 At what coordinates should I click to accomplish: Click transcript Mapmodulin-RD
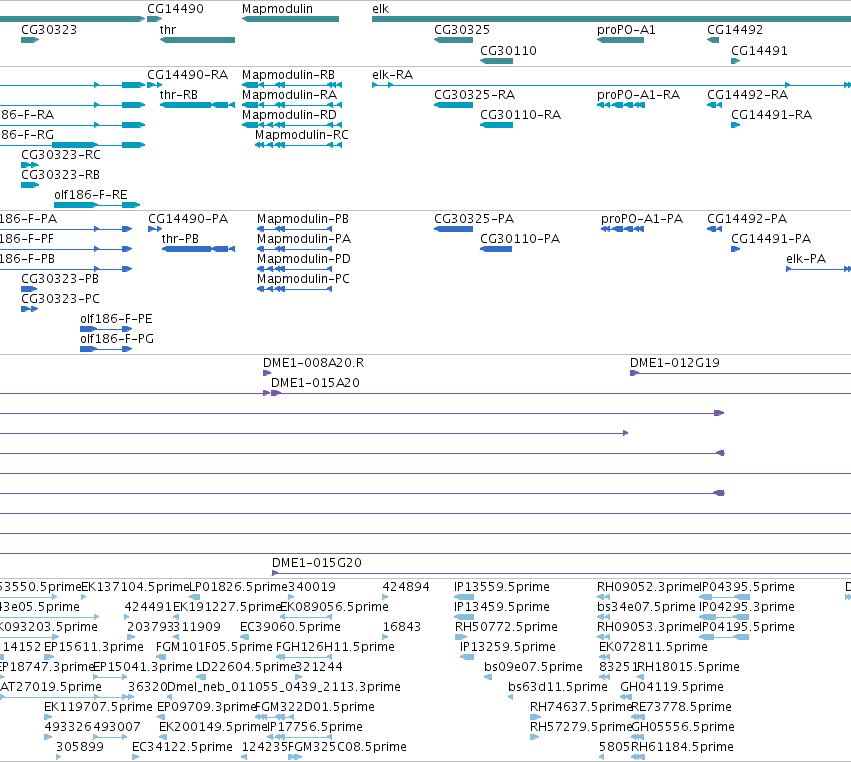(289, 115)
